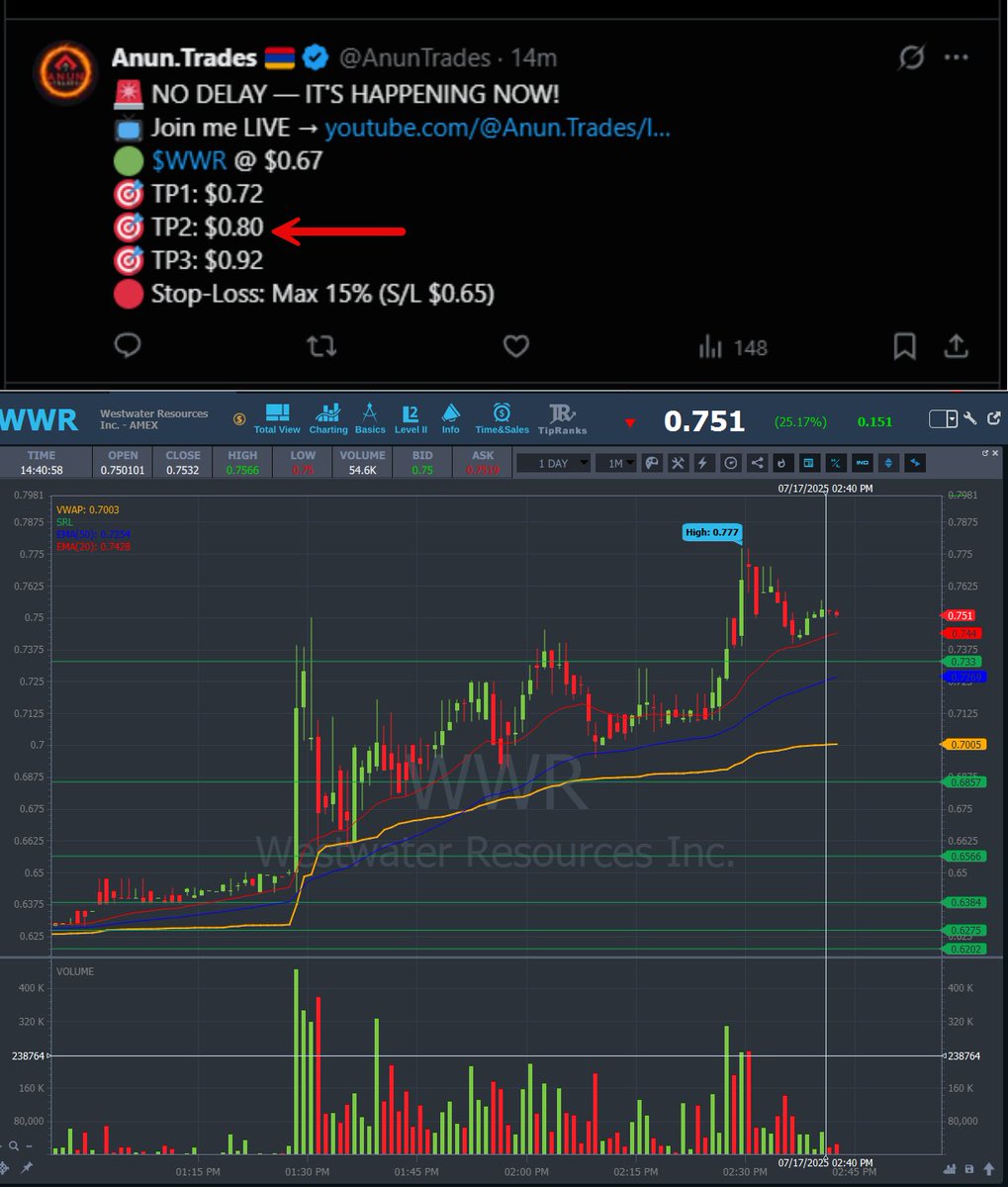Click the circular gauge icon in the chart toolbar
Screen dimensions: 1008x1187
731,463
